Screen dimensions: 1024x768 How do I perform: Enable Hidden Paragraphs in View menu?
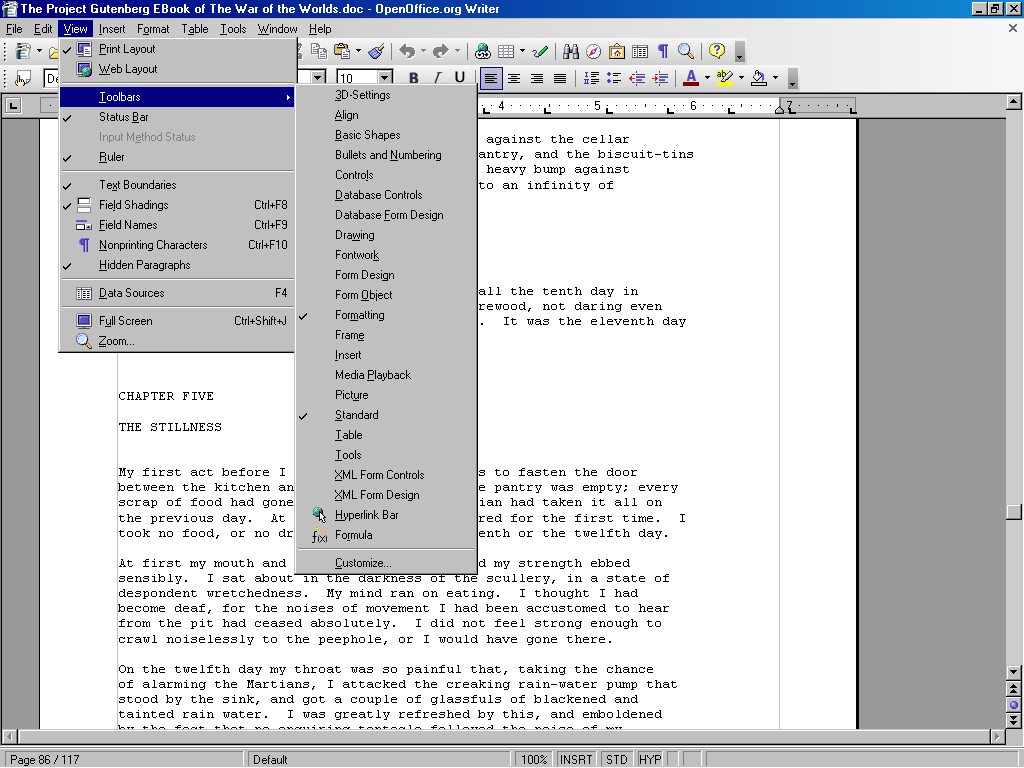144,265
